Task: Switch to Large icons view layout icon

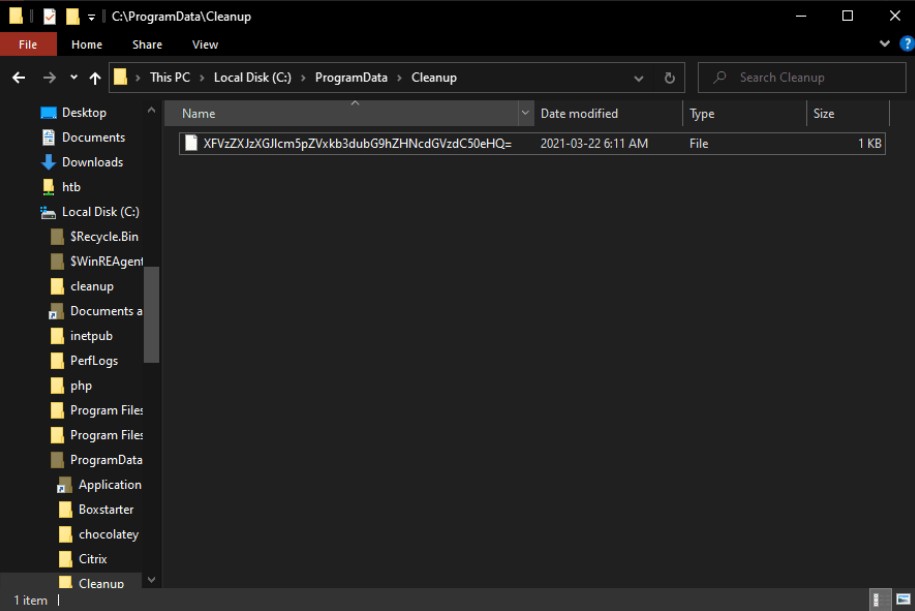Action: 903,599
